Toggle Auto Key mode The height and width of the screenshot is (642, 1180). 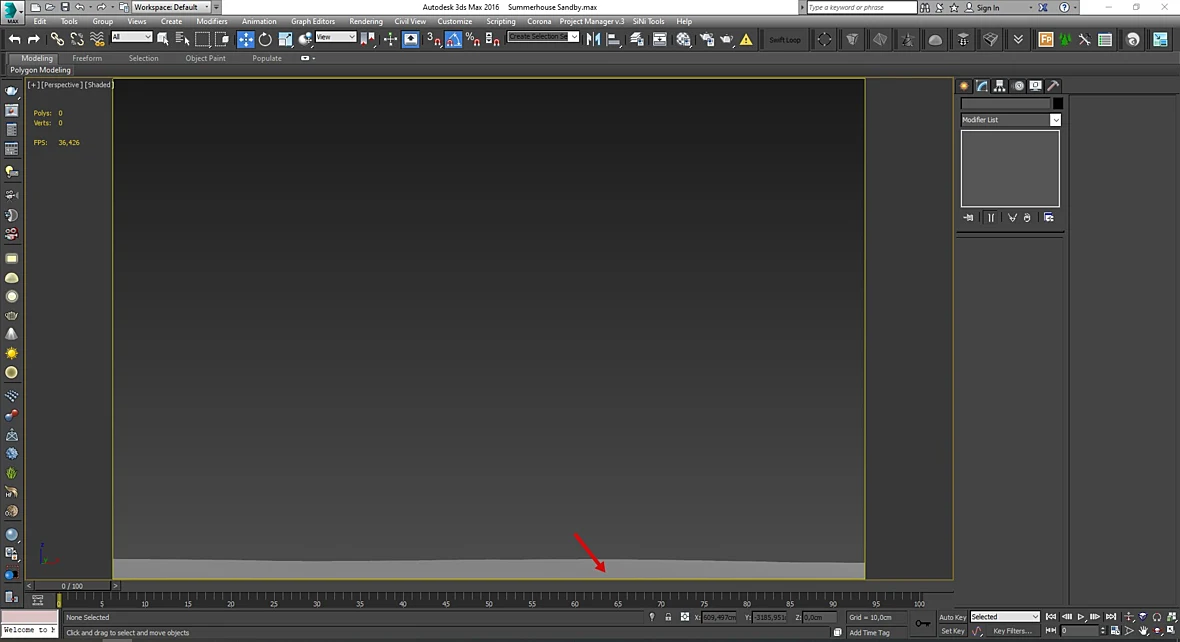(952, 617)
